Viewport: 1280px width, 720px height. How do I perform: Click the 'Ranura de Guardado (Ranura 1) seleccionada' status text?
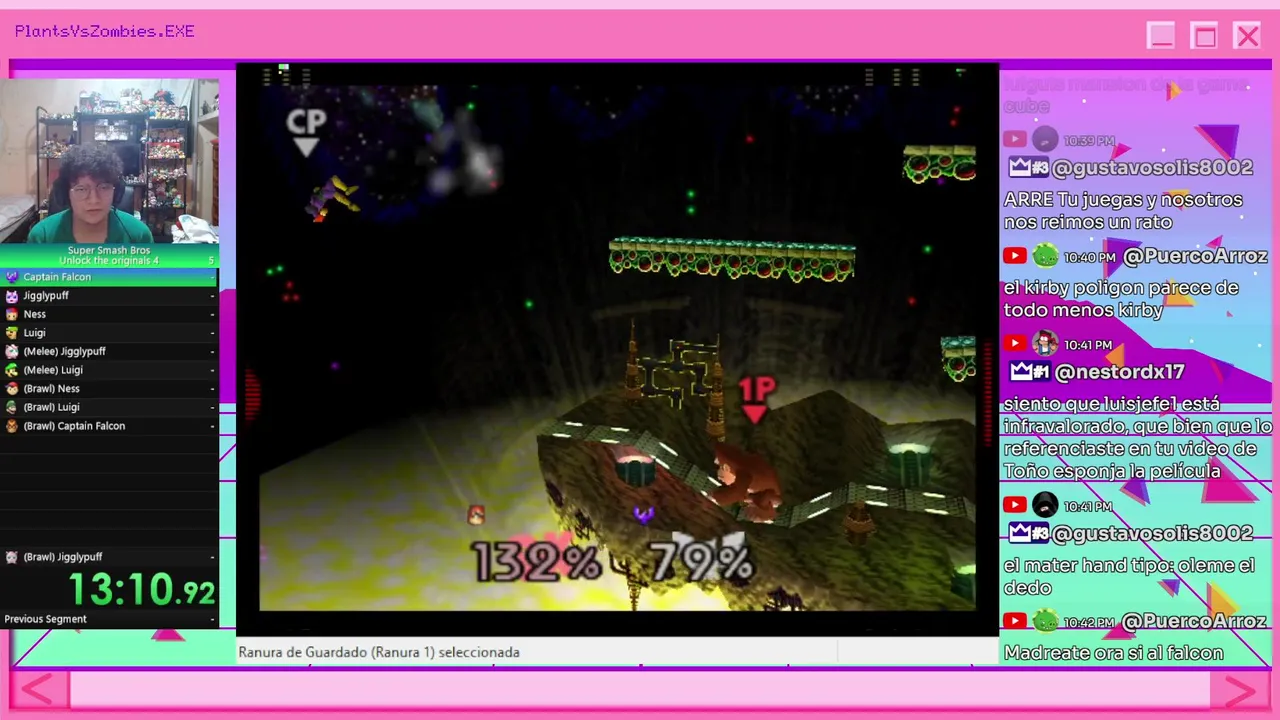point(379,652)
